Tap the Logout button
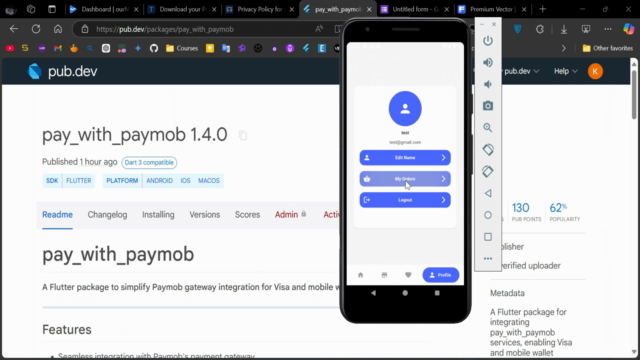The image size is (640, 360). [405, 200]
